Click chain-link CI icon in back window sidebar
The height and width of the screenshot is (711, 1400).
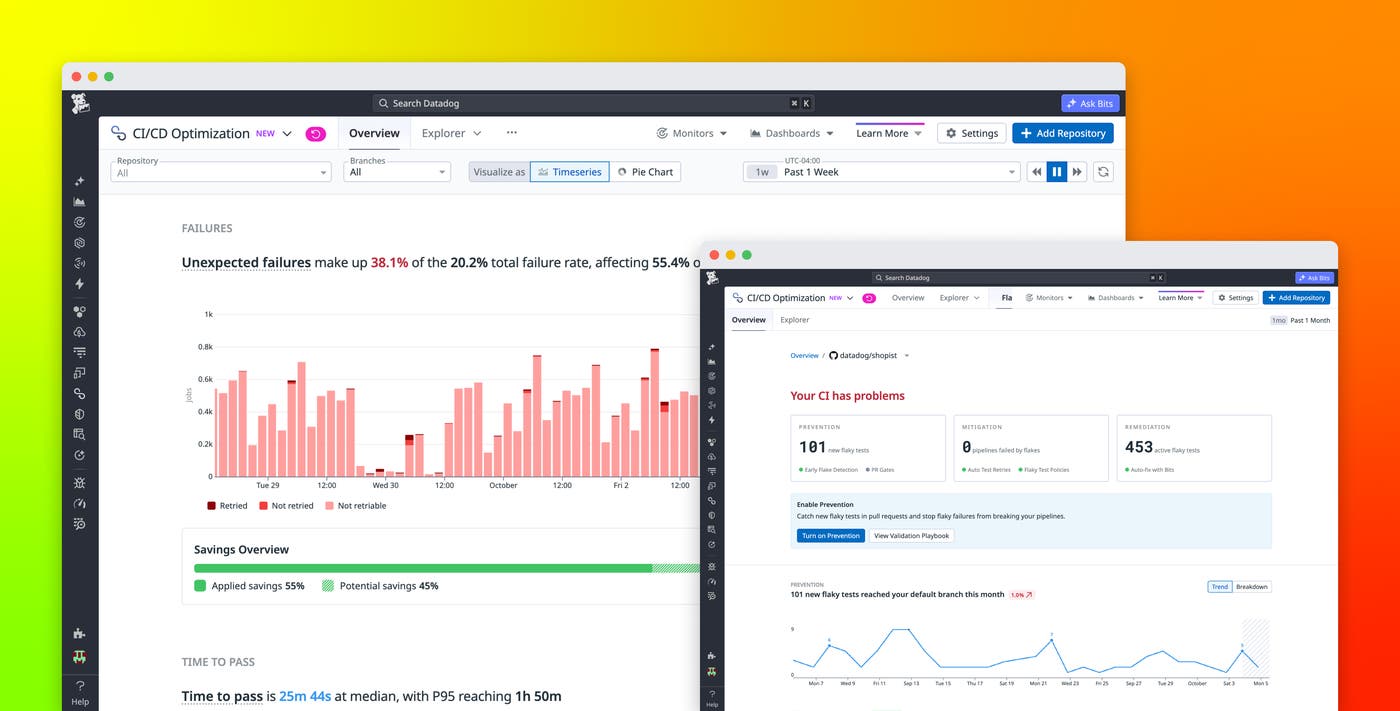pos(80,393)
